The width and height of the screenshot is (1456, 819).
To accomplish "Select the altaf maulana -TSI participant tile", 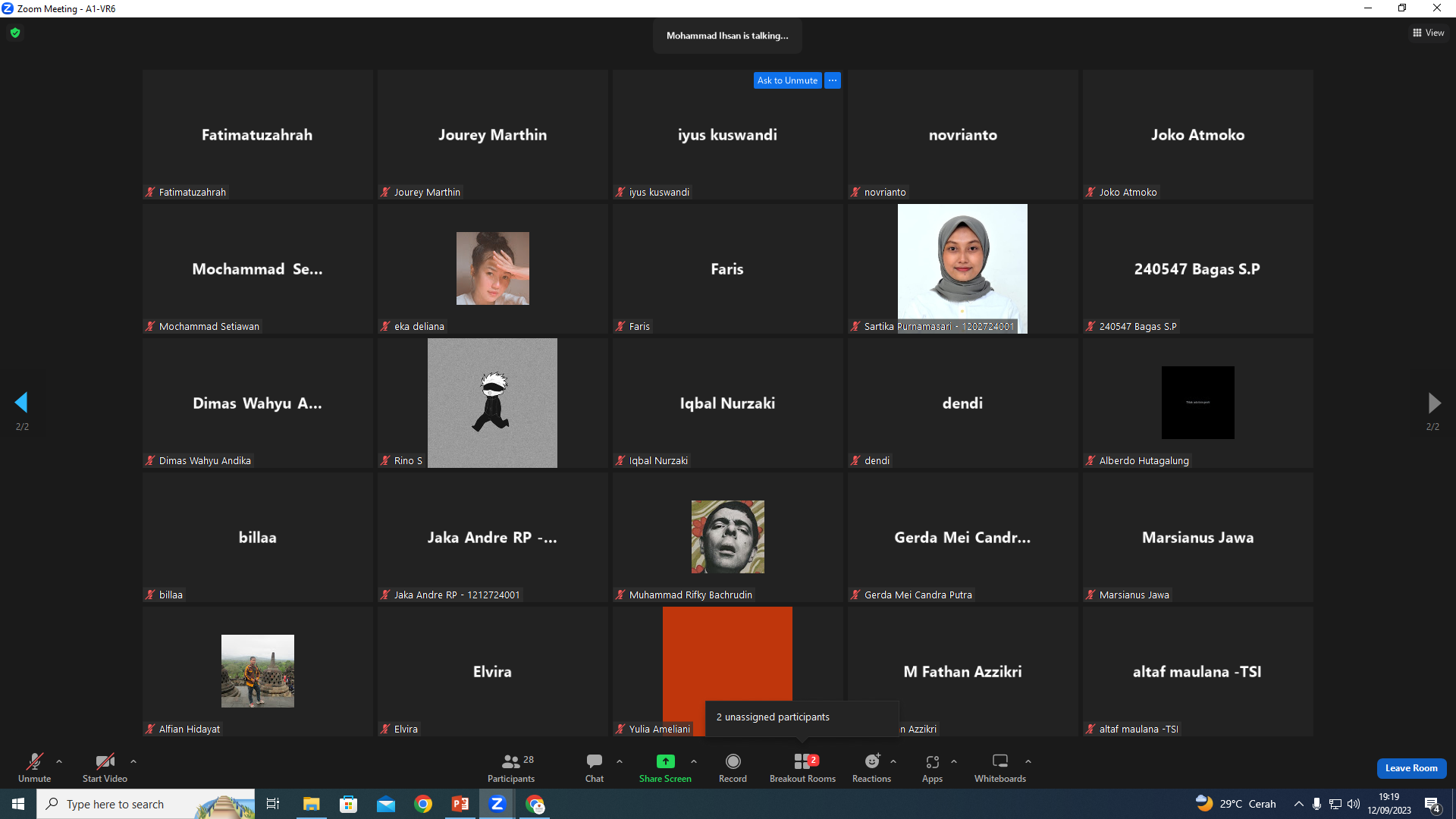I will point(1198,672).
